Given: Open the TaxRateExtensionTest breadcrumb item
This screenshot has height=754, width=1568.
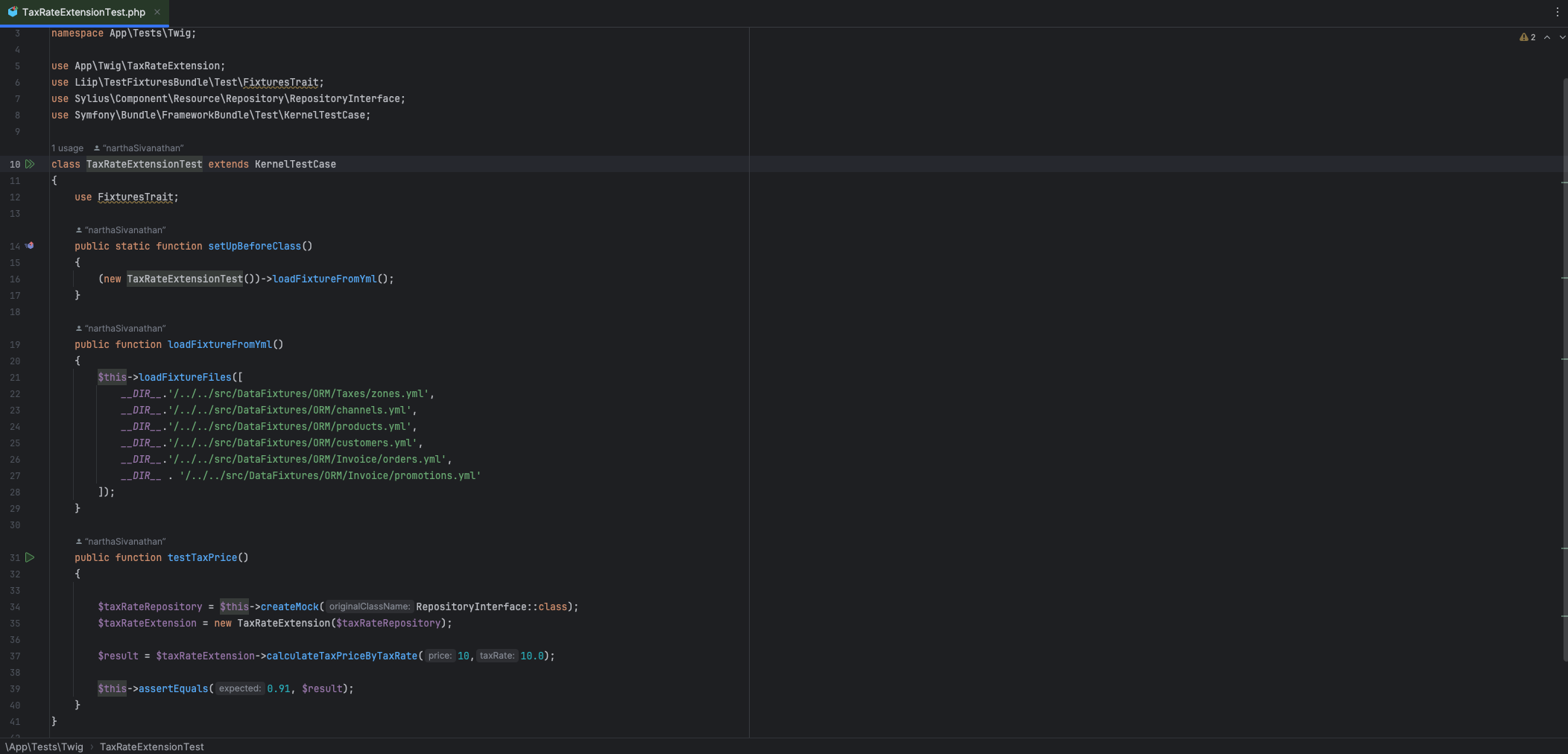Looking at the screenshot, I should [151, 747].
